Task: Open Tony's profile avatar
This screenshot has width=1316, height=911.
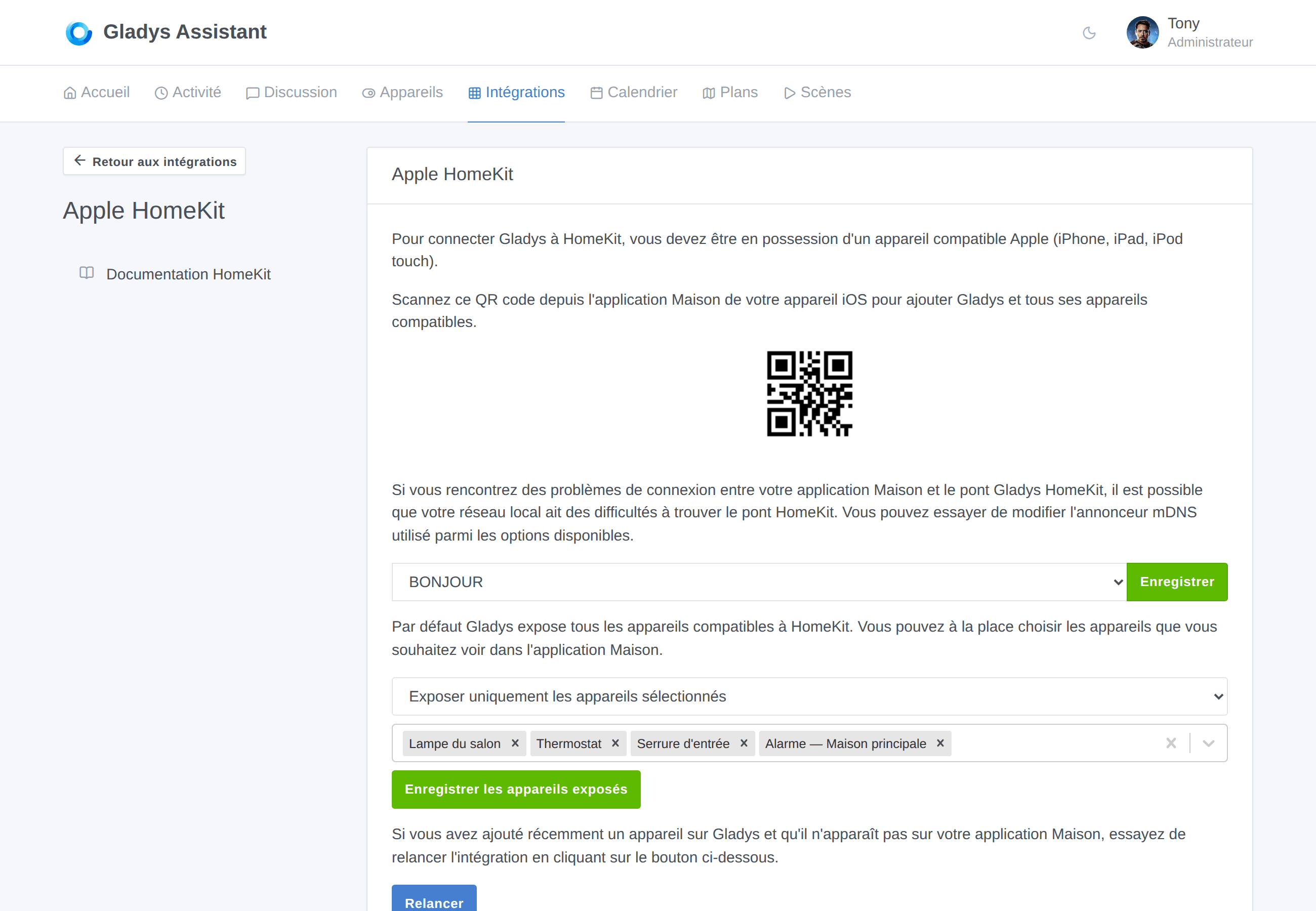Action: (1142, 32)
